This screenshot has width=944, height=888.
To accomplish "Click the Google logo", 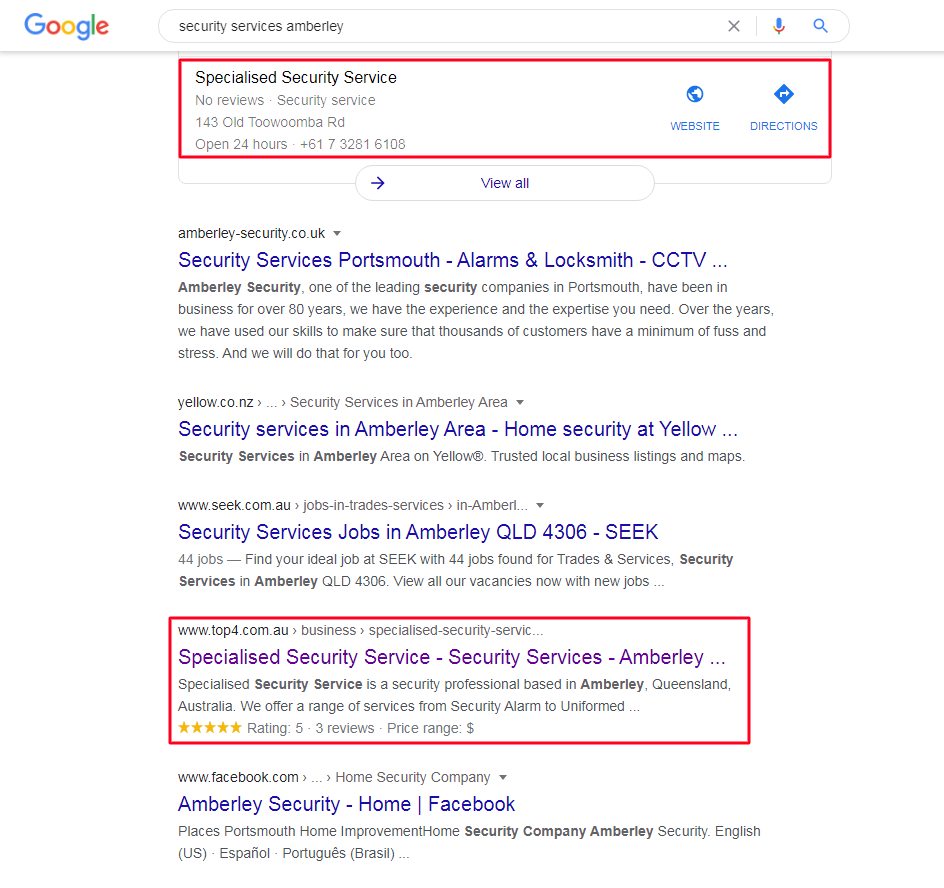I will (66, 26).
